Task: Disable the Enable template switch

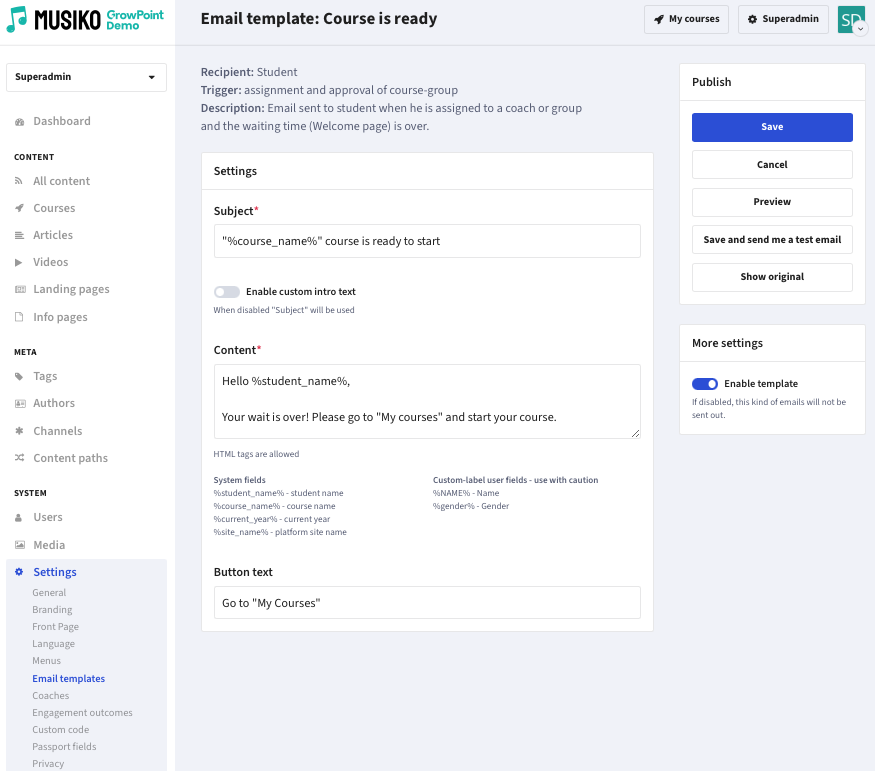Action: (x=705, y=384)
